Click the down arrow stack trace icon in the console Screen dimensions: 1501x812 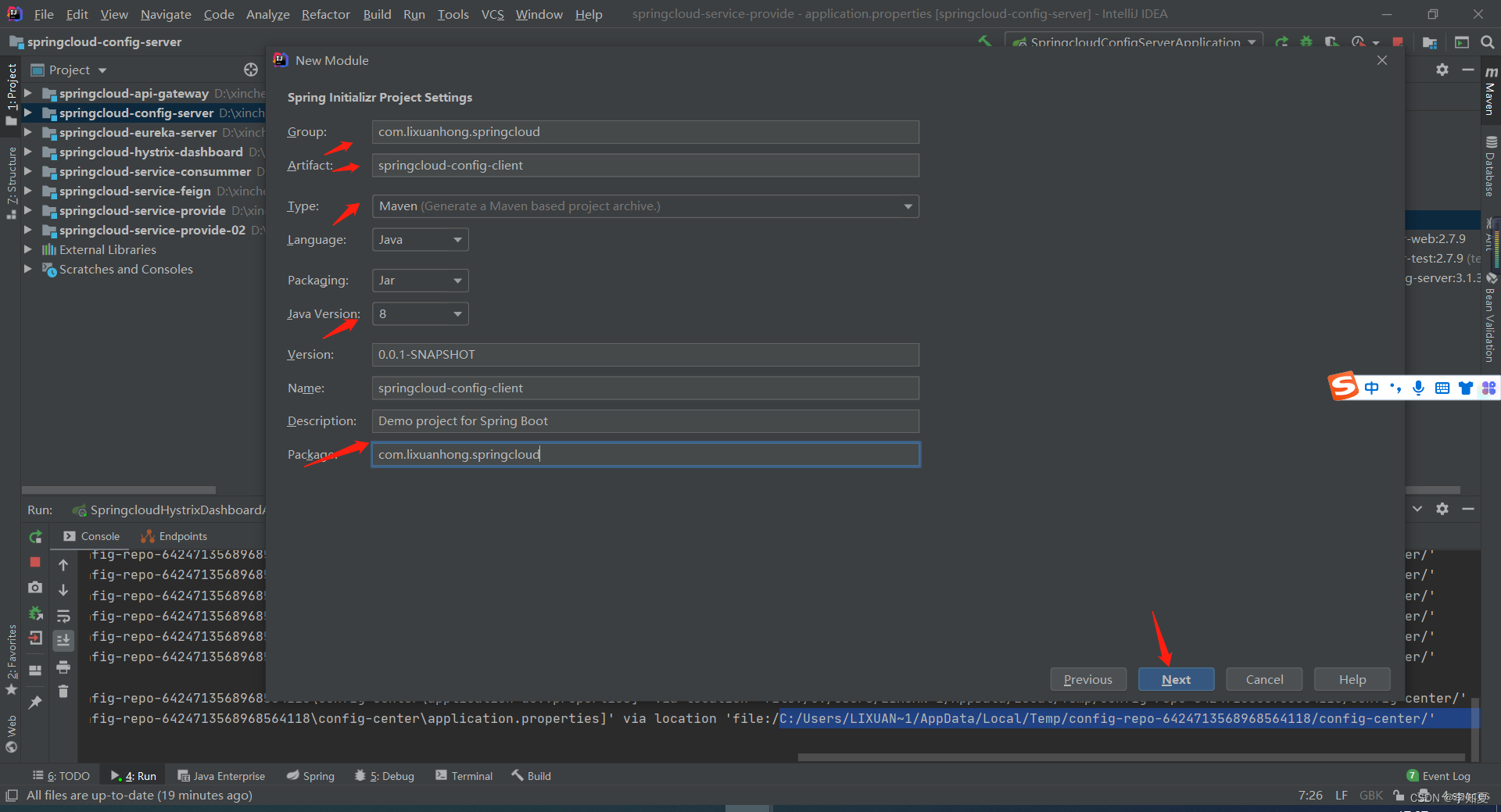[63, 590]
